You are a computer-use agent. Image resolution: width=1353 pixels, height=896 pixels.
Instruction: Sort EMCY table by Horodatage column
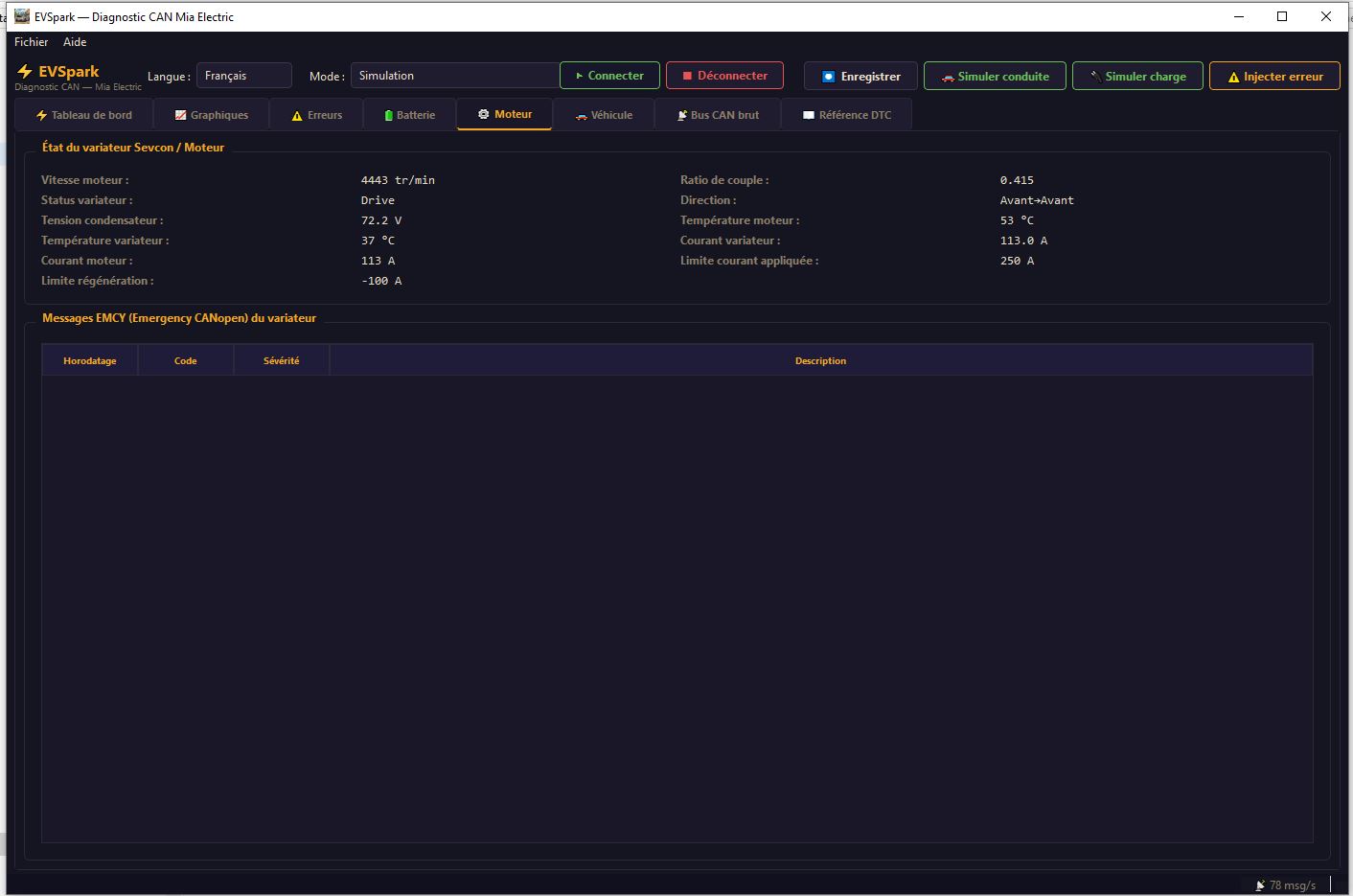(90, 361)
